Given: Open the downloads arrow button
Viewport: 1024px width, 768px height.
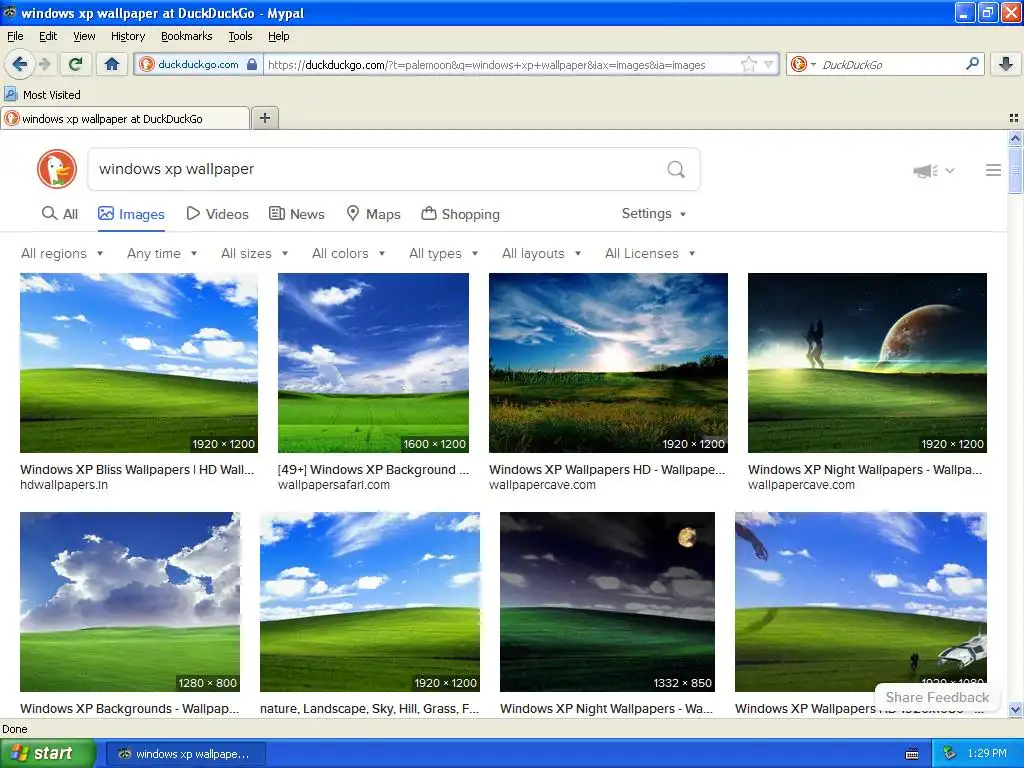Looking at the screenshot, I should (x=1006, y=64).
